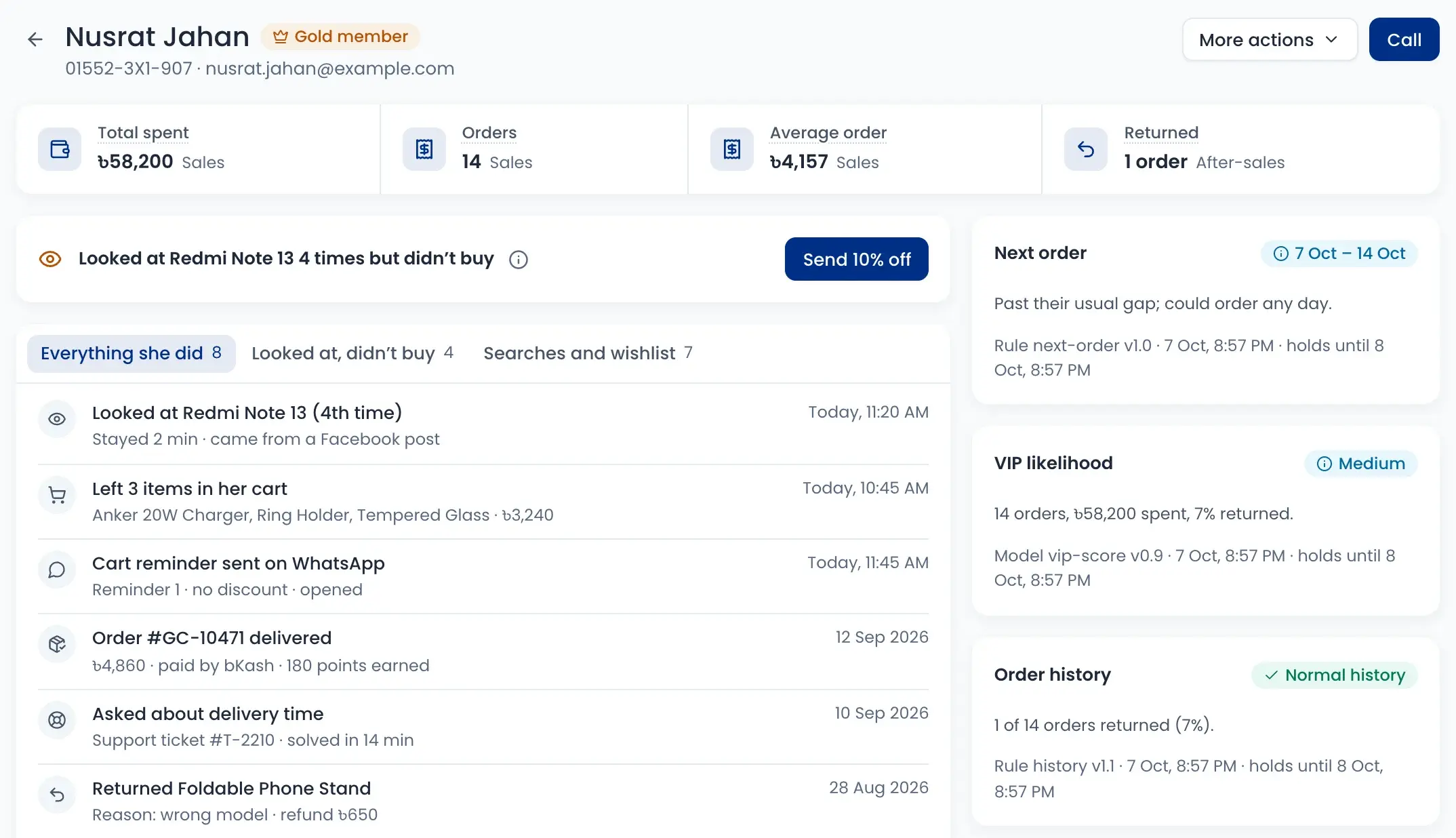Switch to Looked at, didn't buy tab

click(x=352, y=353)
